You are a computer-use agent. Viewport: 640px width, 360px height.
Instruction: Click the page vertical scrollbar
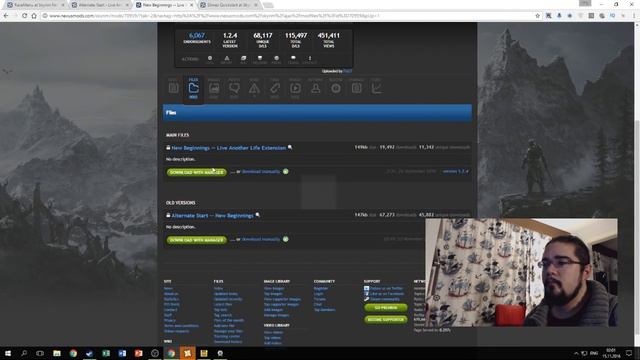tap(637, 184)
